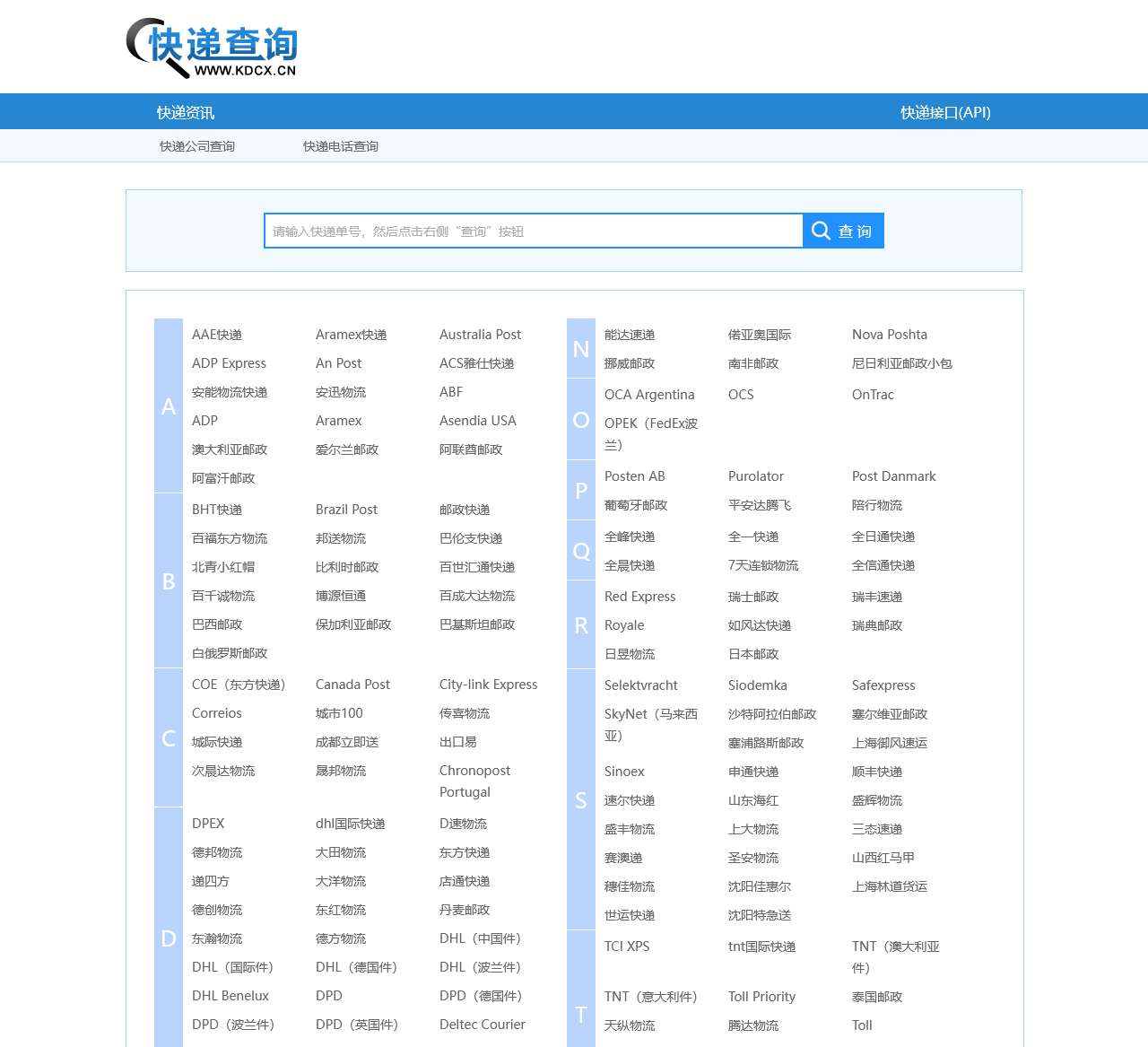Go to 快递电话查询 sub-menu
1148x1047 pixels.
pyautogui.click(x=341, y=146)
